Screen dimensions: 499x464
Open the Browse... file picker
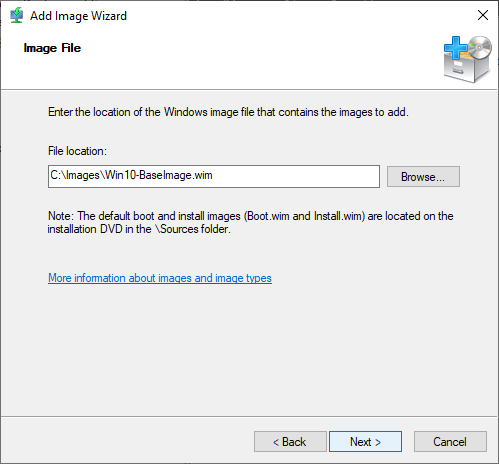[423, 176]
